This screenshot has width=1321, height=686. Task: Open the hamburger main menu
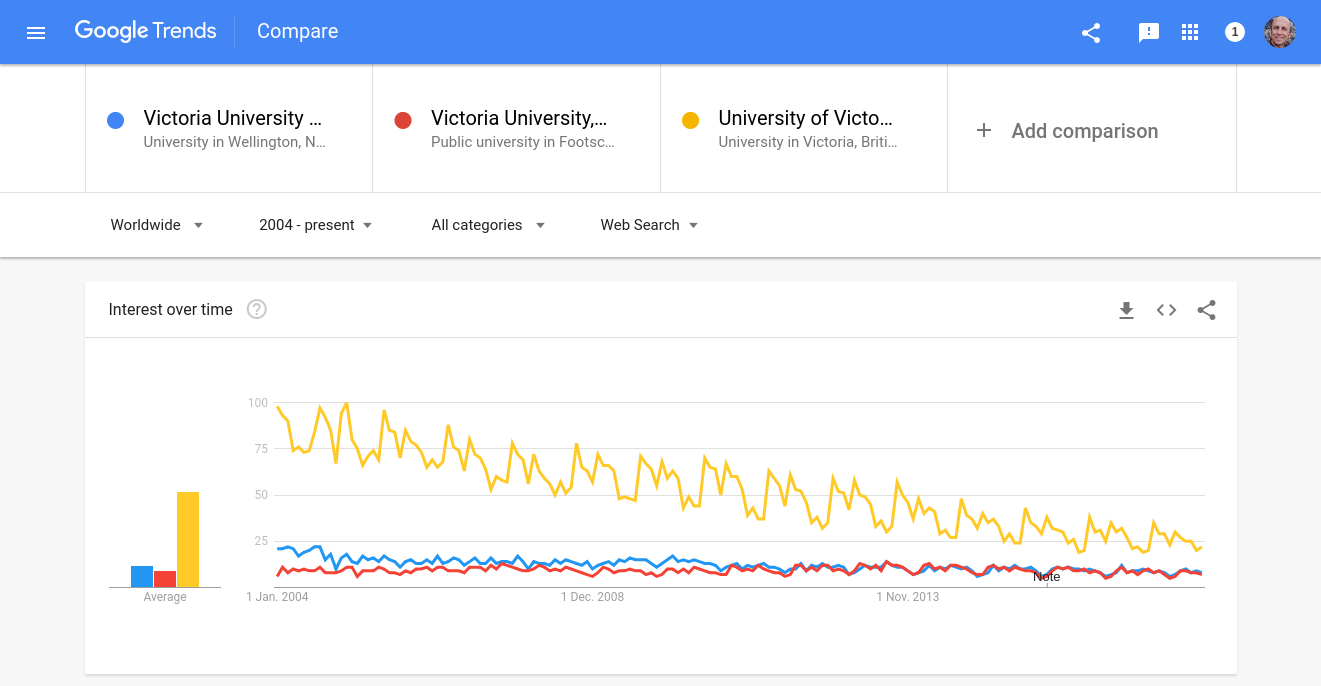[36, 32]
